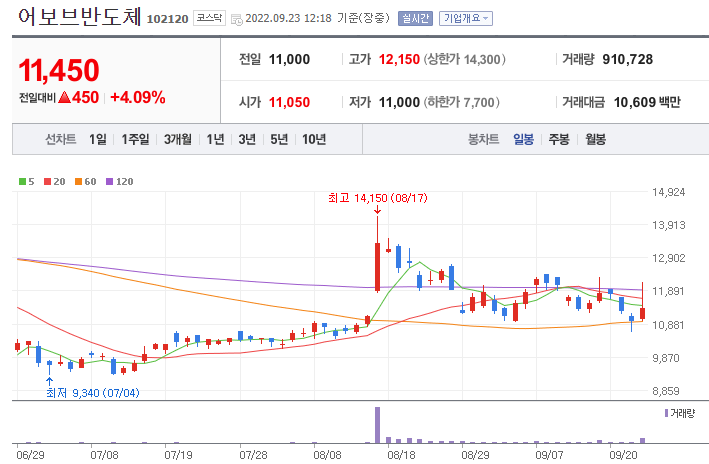Click the 전일 value 11,000
The height and width of the screenshot is (464, 709).
pos(289,59)
